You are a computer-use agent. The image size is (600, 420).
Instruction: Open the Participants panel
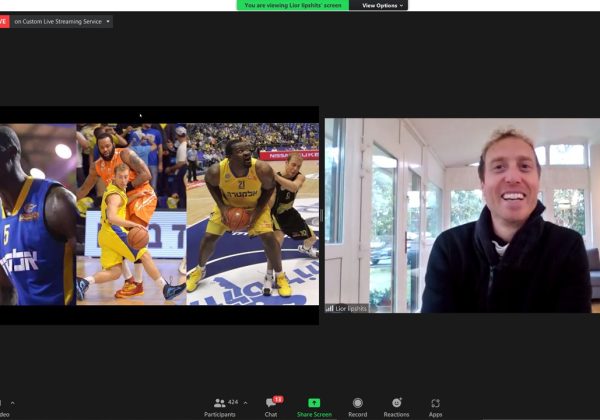[x=220, y=407]
